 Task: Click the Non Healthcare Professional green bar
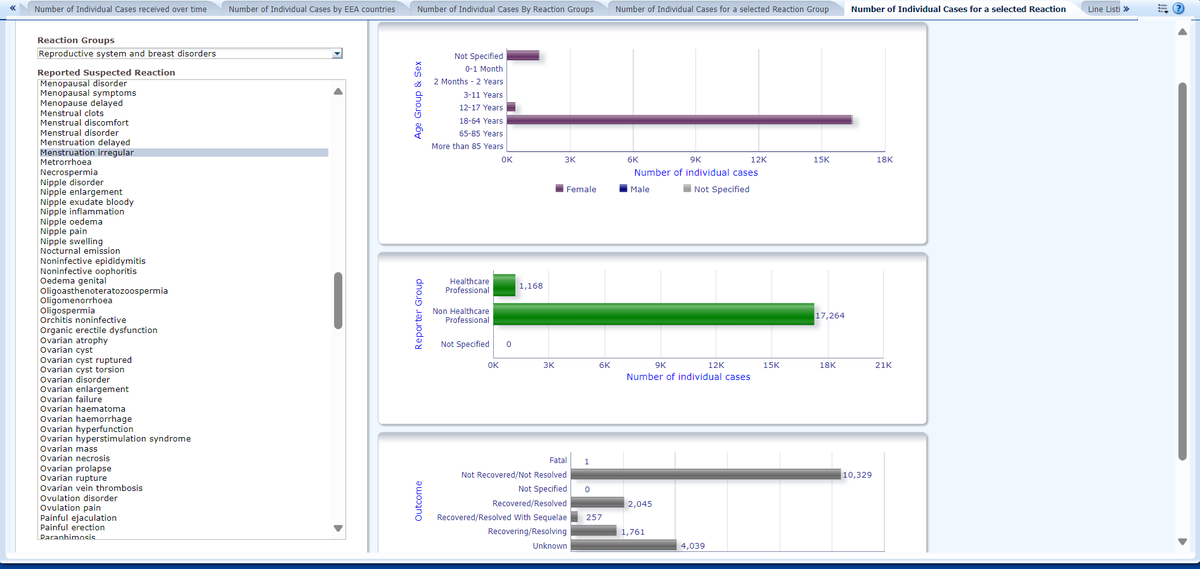654,314
